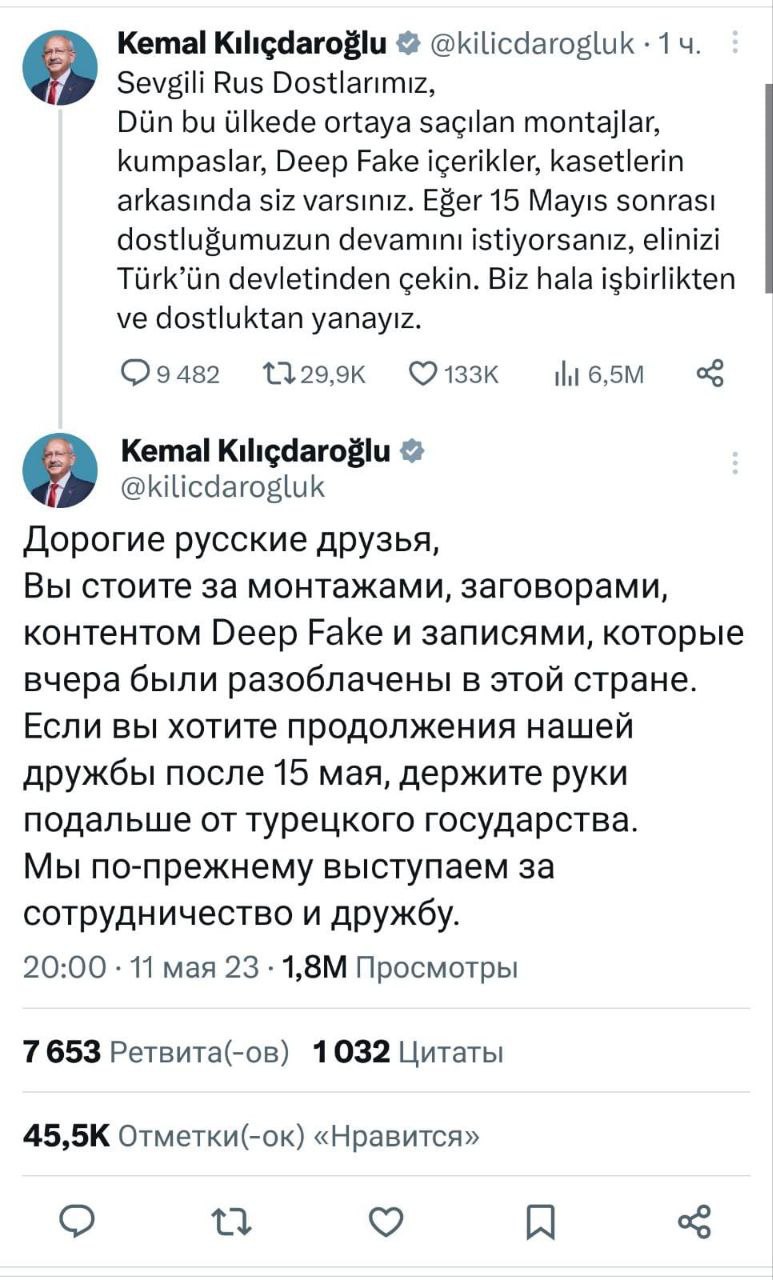The image size is (773, 1280).
Task: Open the 20:00 · 11 мая 23 timestamp
Action: (x=140, y=967)
